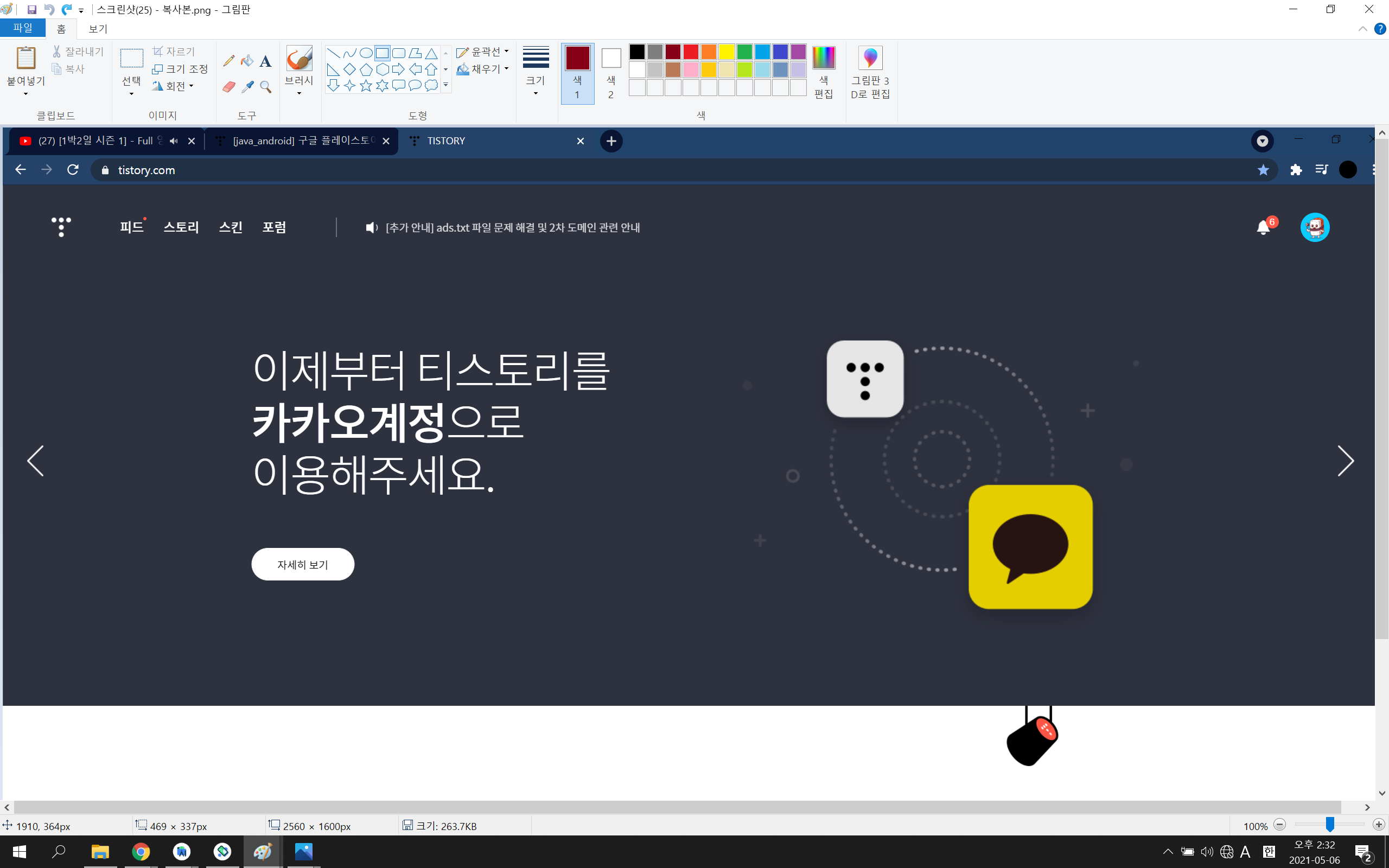Switch to the 홈 ribbon tab

point(61,29)
